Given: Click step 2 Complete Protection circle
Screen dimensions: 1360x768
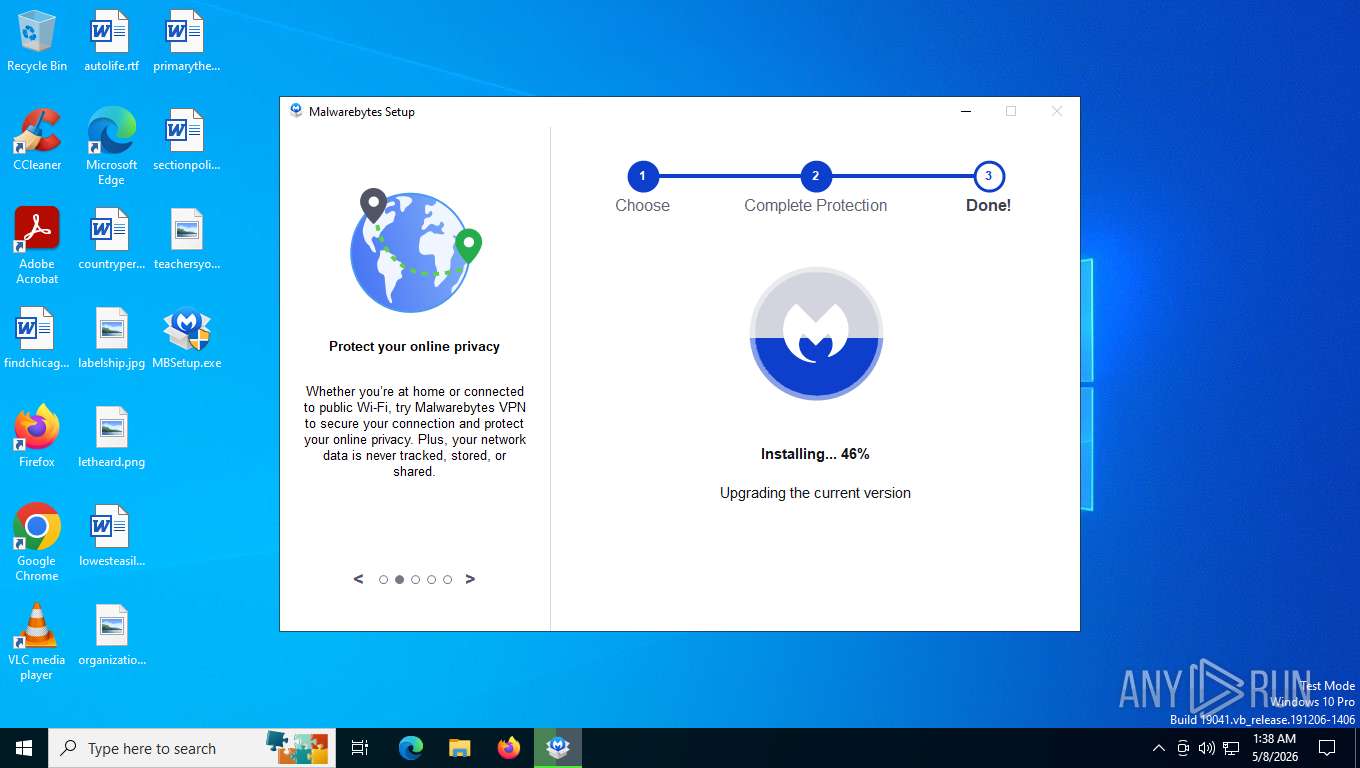Looking at the screenshot, I should (x=815, y=177).
